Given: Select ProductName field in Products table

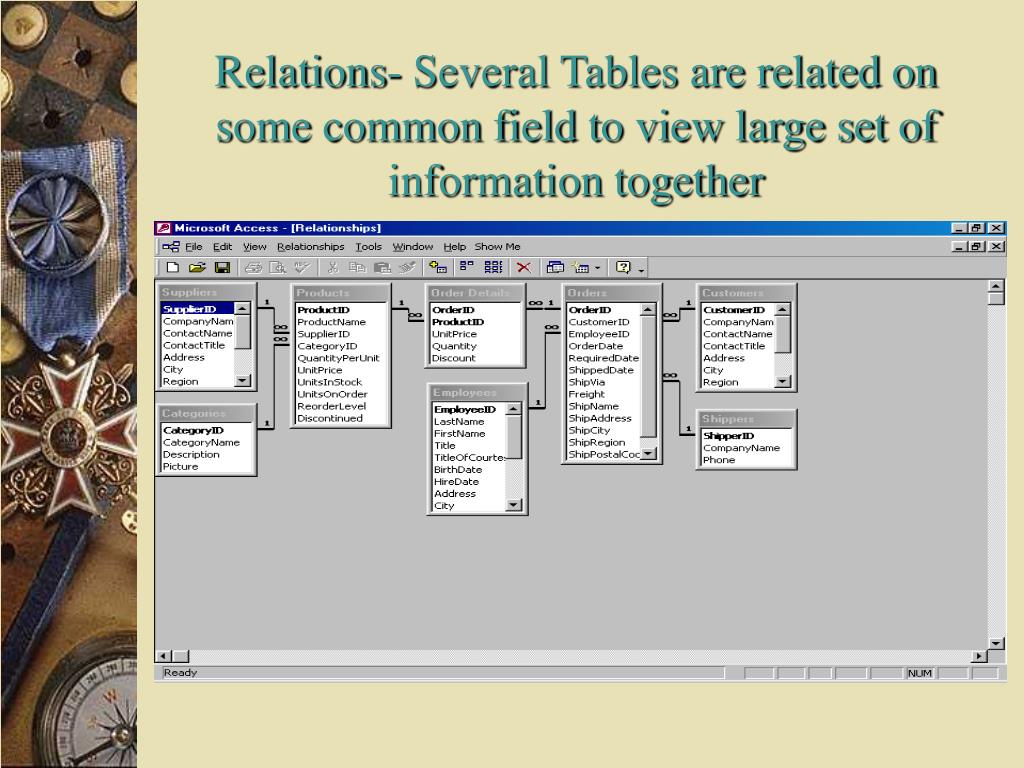Looking at the screenshot, I should (x=341, y=322).
